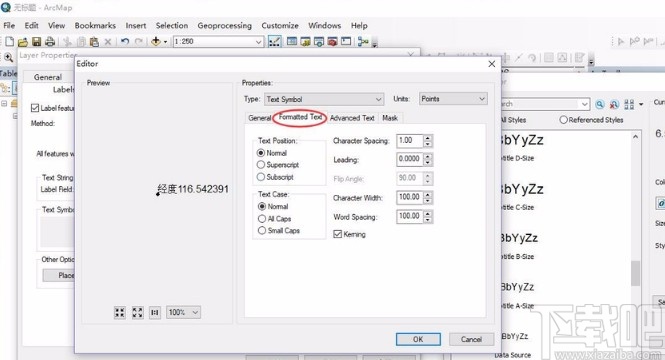Click the expand-arrows zoom icon in Preview
Viewport: 665px width, 360px height.
click(137, 313)
